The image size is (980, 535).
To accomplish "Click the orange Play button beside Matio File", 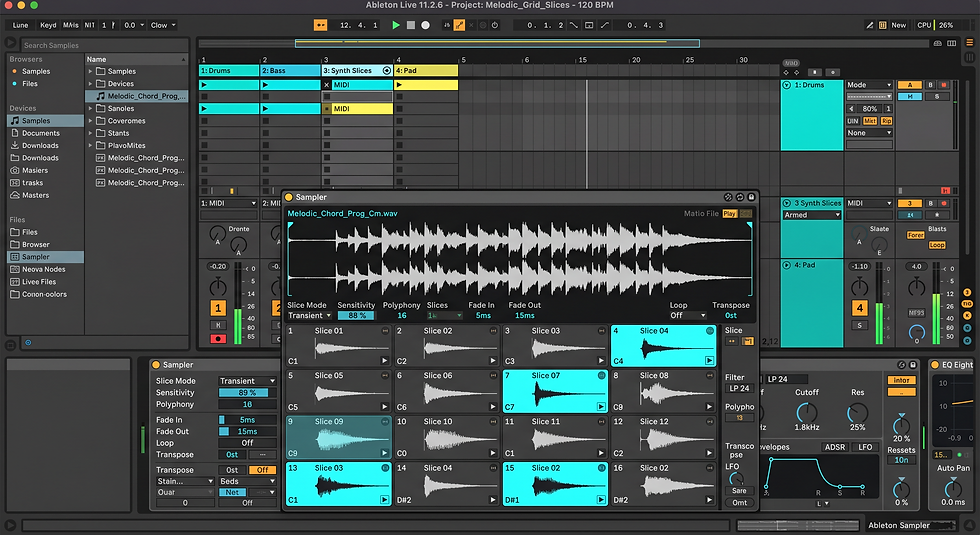I will pyautogui.click(x=729, y=214).
